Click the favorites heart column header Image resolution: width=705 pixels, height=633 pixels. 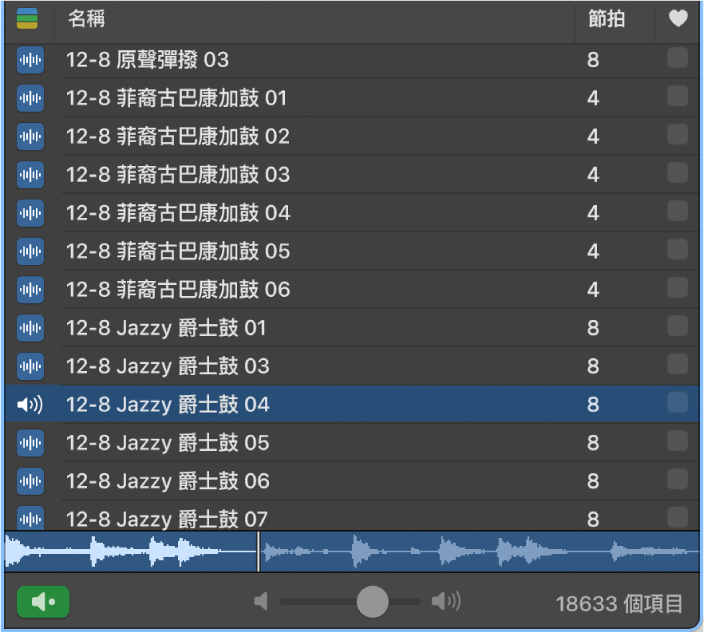[x=678, y=18]
